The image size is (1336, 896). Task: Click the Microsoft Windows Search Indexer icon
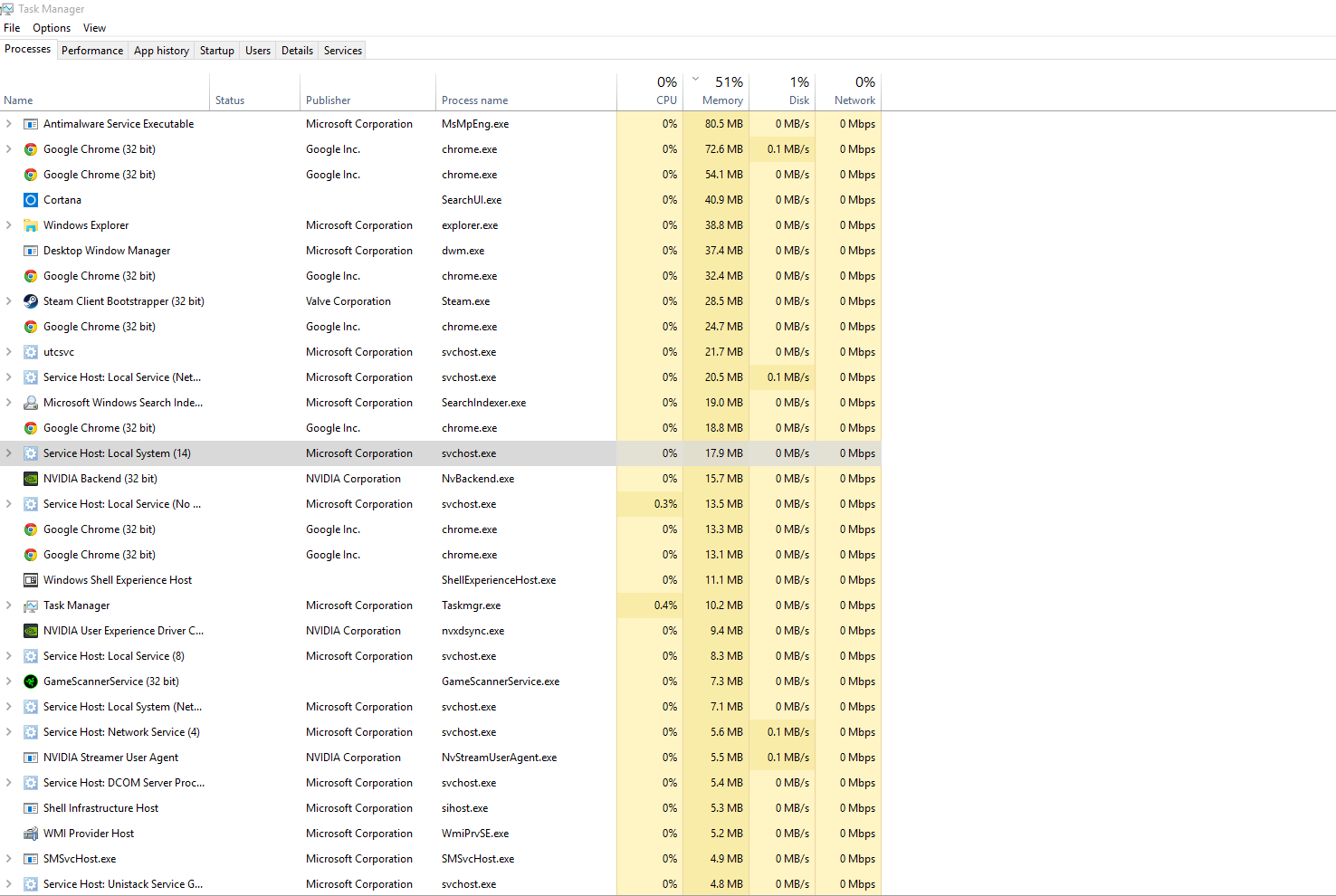pos(31,403)
